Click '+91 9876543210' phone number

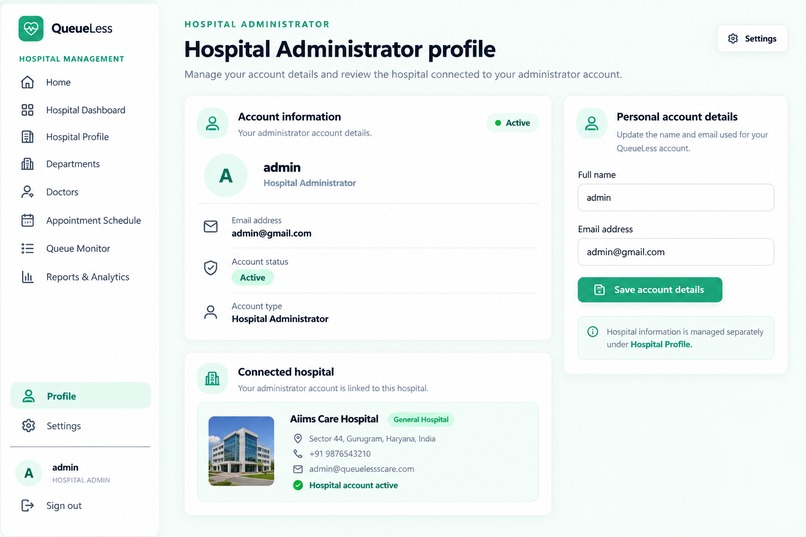(340, 454)
